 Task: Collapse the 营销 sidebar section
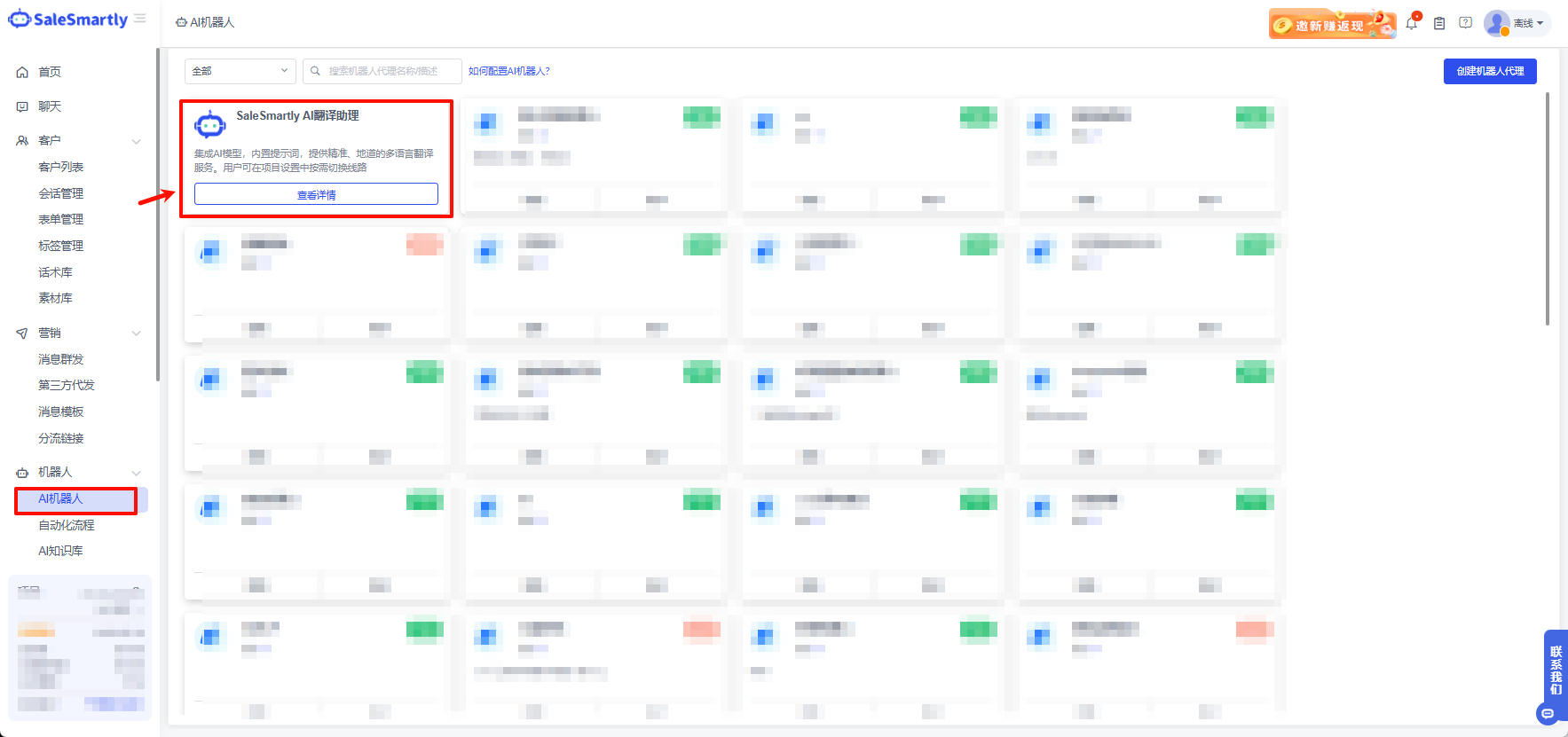coord(136,333)
